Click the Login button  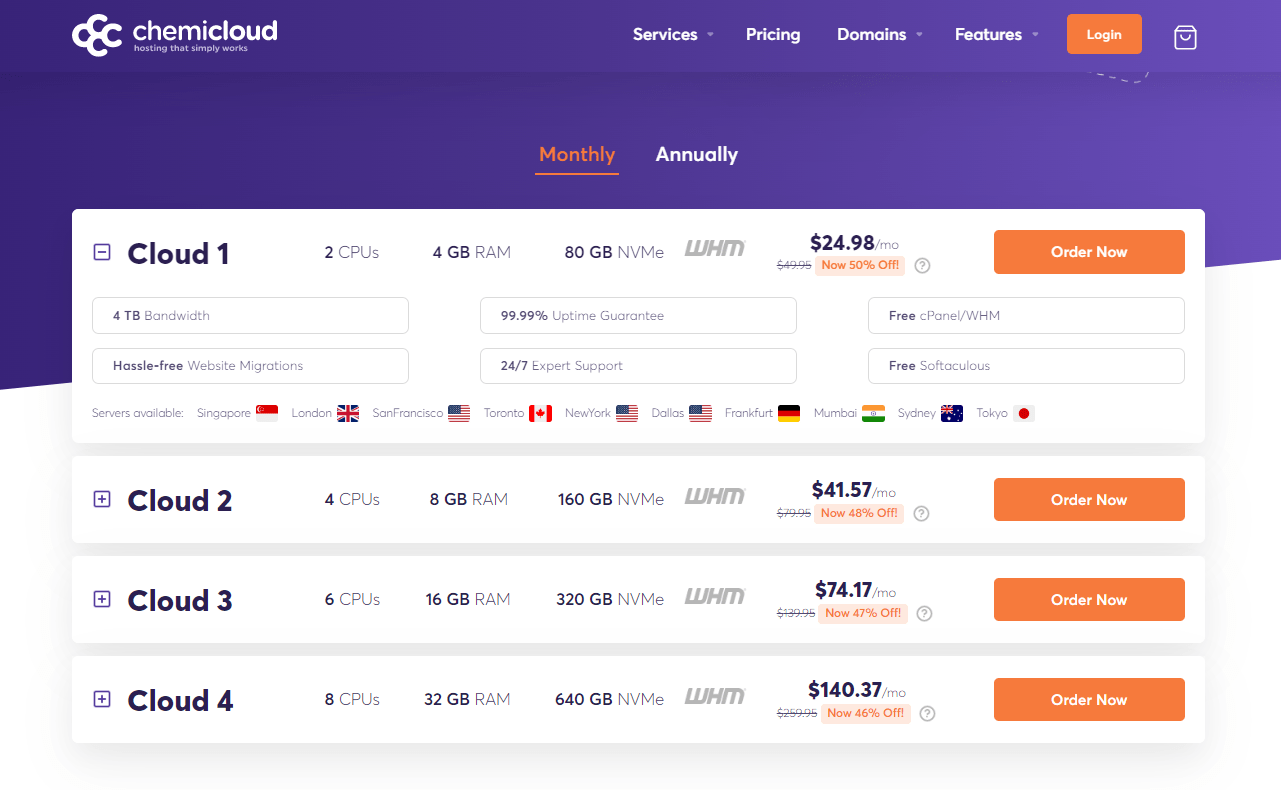point(1104,34)
